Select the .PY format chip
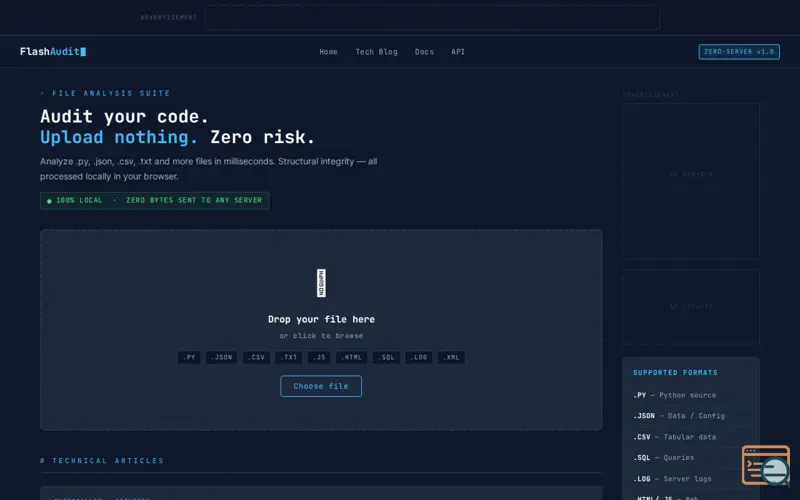Screen dimensions: 800x500 coord(189,357)
